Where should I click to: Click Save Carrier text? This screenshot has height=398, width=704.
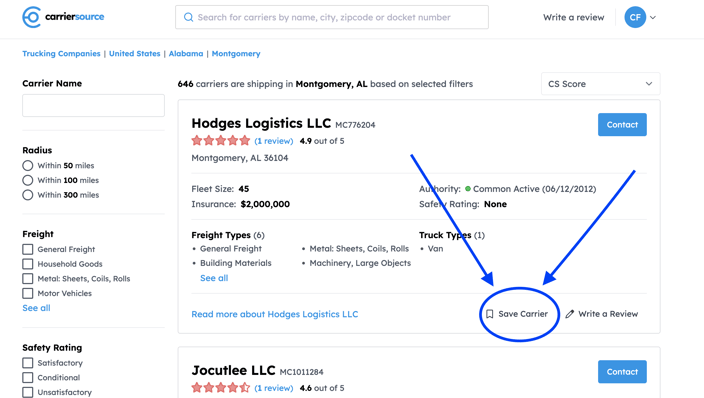pos(523,314)
